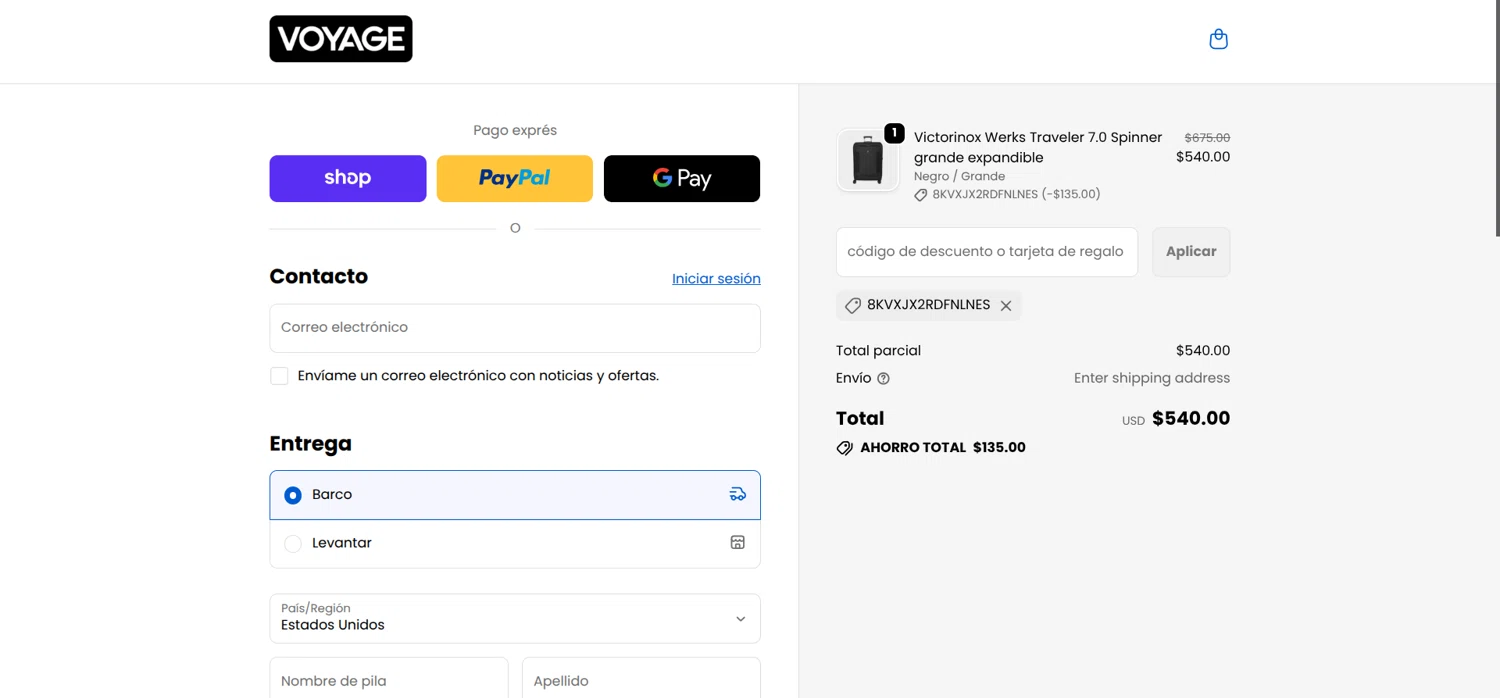Pay with PayPal express button
Viewport: 1500px width, 698px height.
[x=515, y=178]
